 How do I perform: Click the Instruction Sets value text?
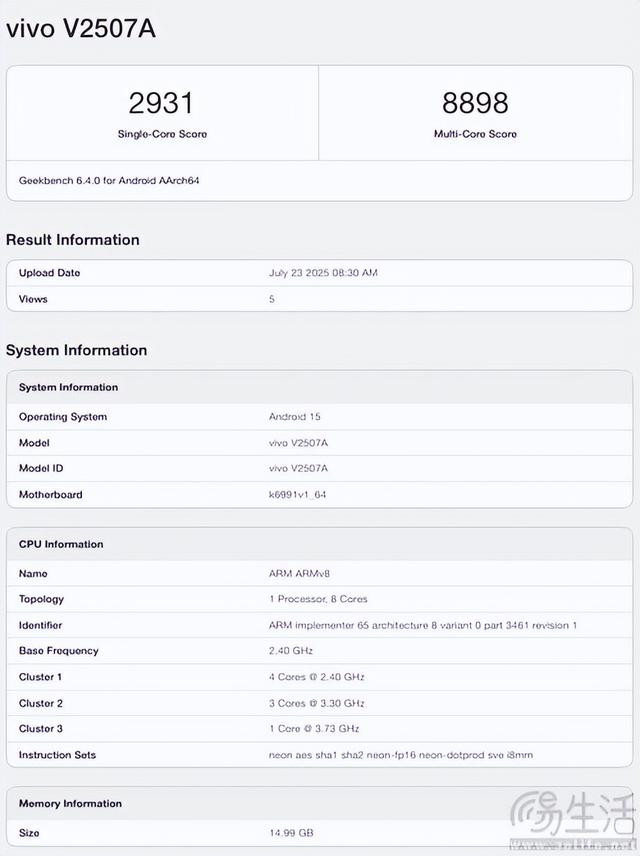(x=401, y=755)
